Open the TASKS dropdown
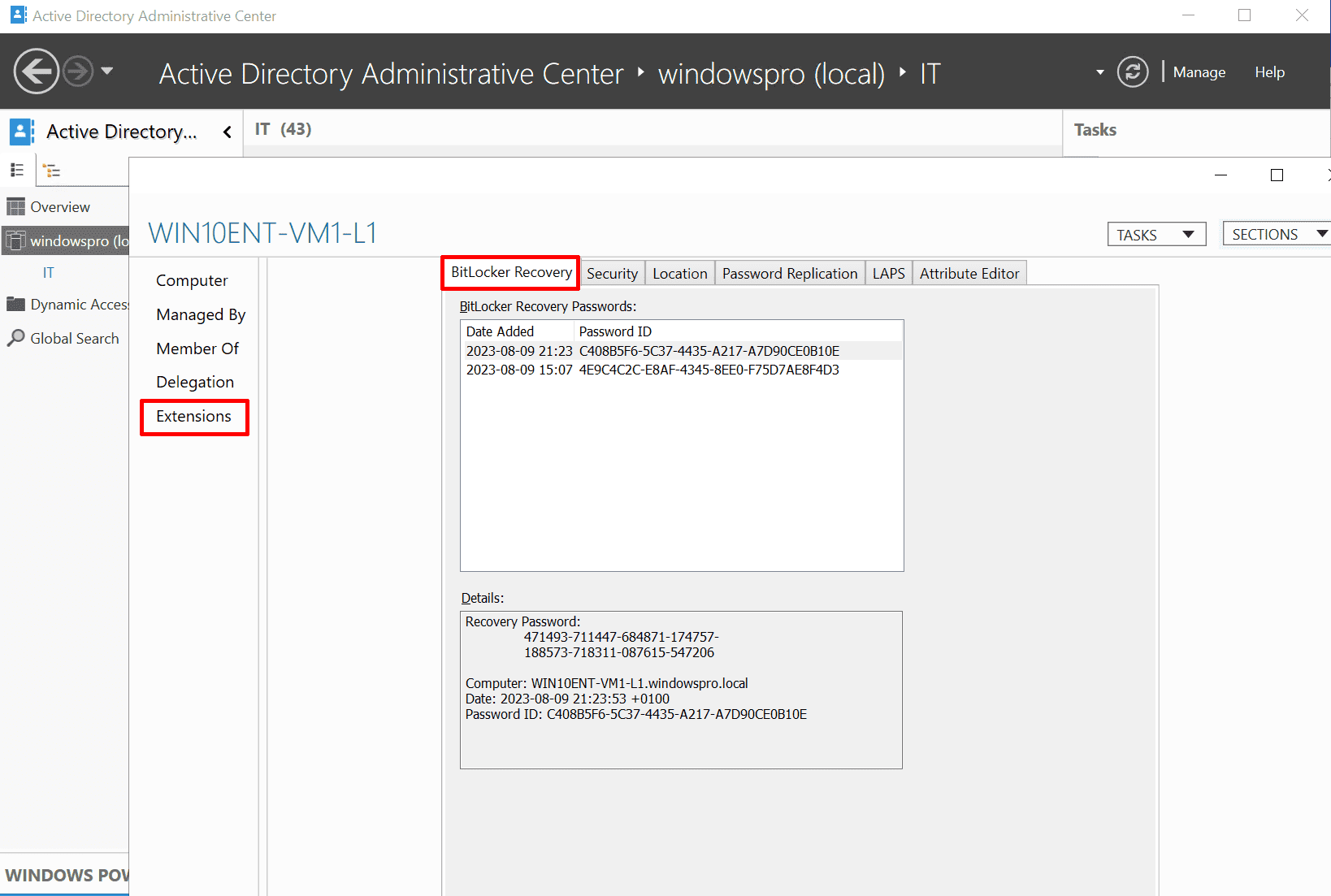 1156,233
